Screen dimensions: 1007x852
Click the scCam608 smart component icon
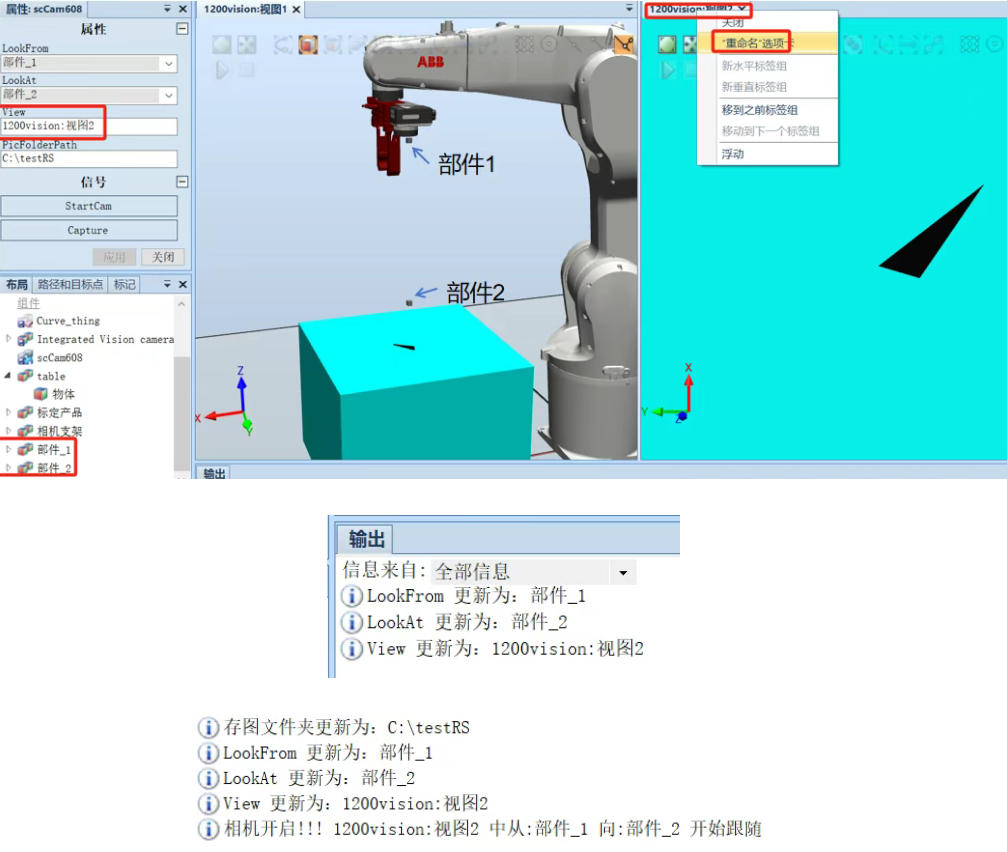(x=25, y=357)
